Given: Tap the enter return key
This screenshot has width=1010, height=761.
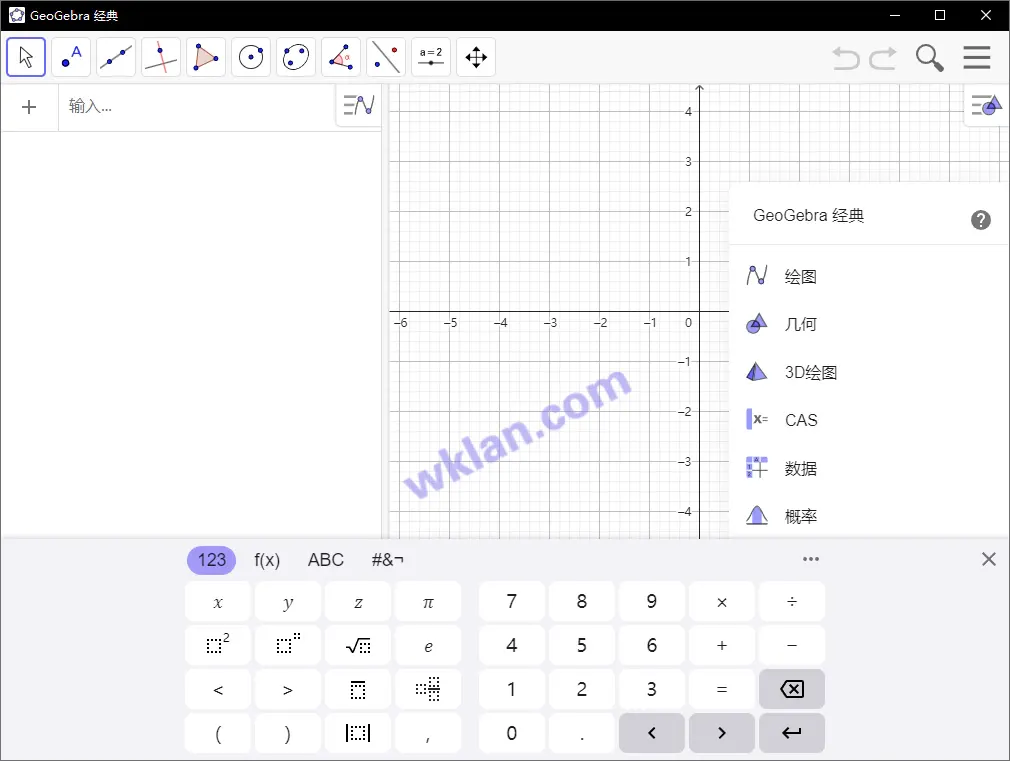Looking at the screenshot, I should [792, 733].
